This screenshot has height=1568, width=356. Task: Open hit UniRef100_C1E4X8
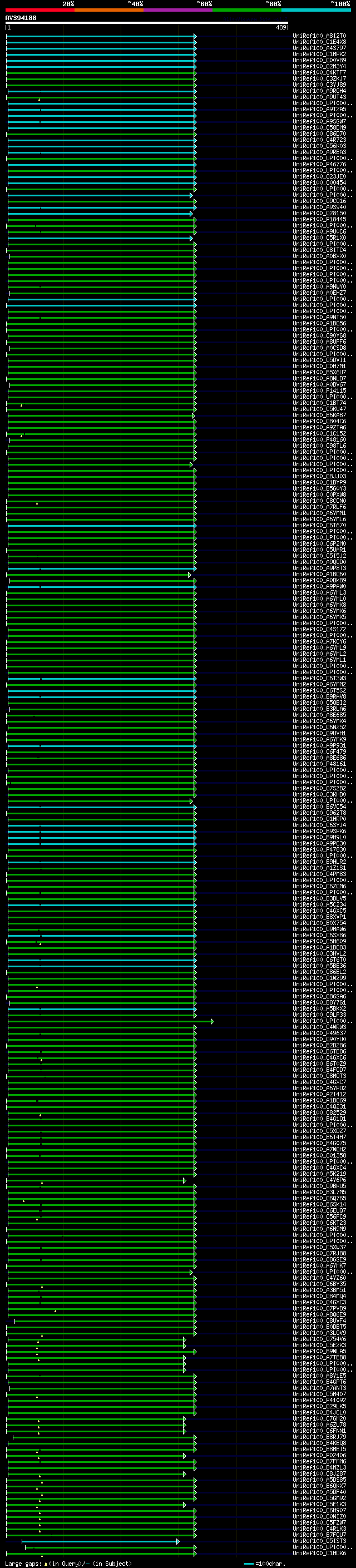click(319, 42)
